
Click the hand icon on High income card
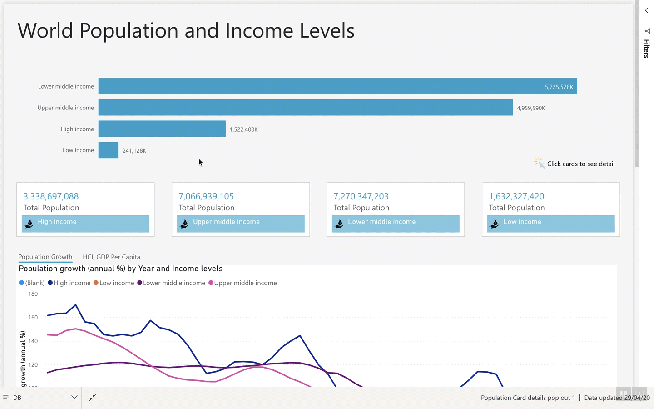coord(29,224)
